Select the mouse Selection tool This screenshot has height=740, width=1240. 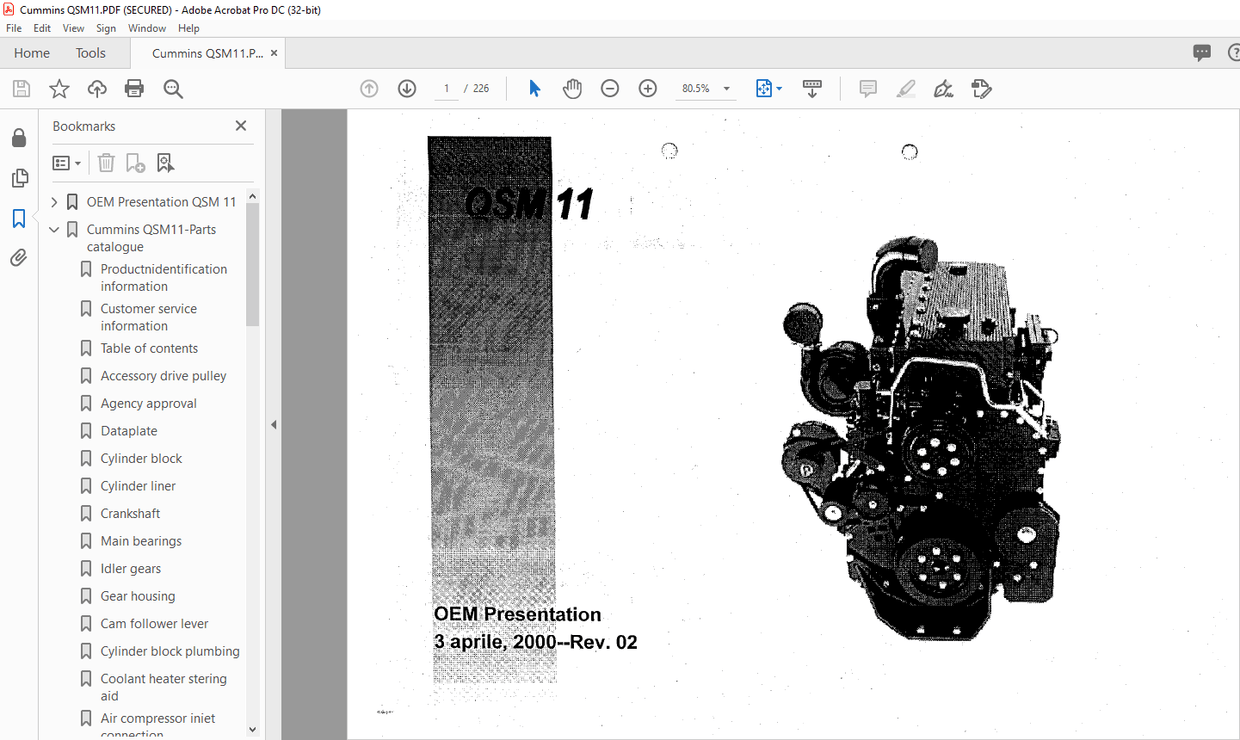(535, 88)
